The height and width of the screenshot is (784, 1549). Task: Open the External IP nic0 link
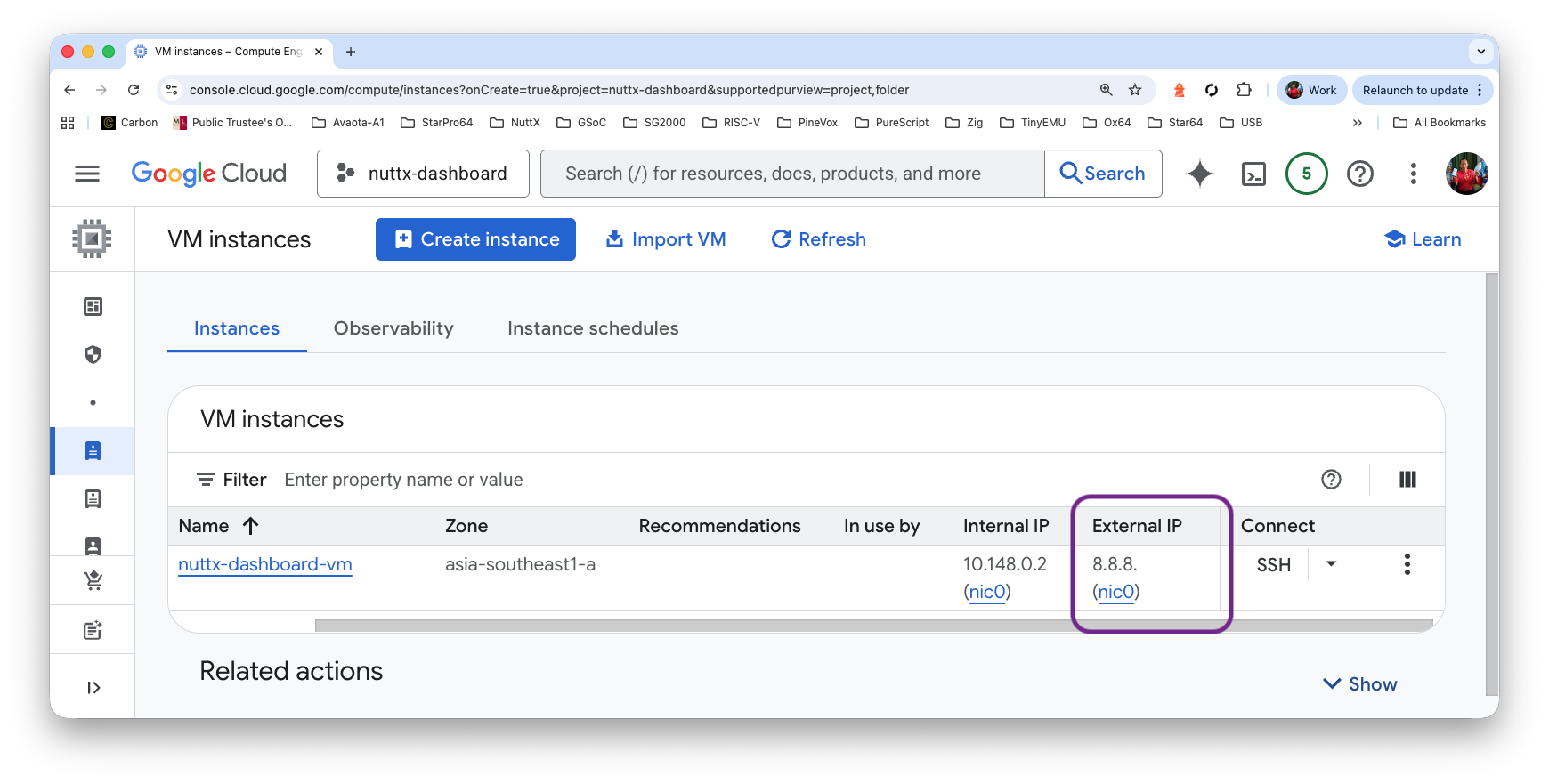(x=1116, y=592)
